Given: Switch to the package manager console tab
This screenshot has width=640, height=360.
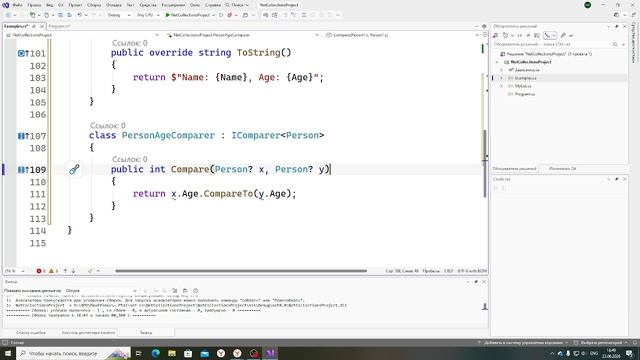Looking at the screenshot, I should pos(88,333).
